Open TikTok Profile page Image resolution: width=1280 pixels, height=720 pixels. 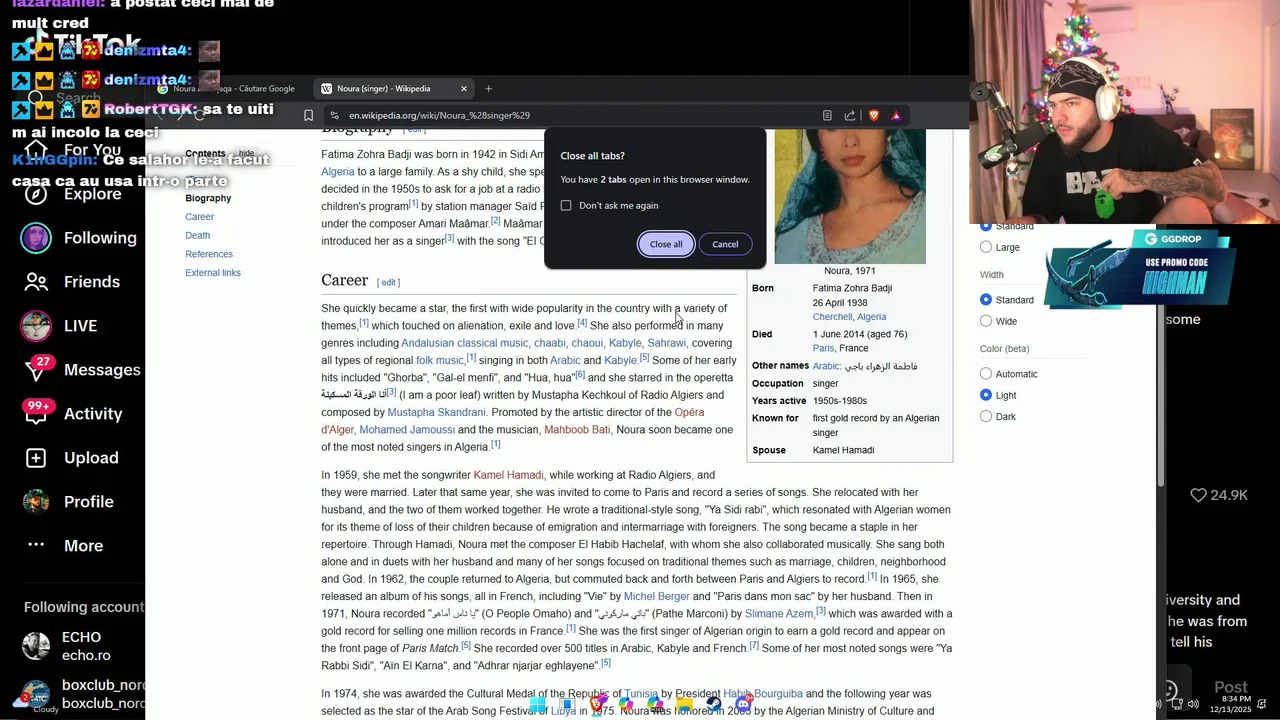click(x=68, y=502)
